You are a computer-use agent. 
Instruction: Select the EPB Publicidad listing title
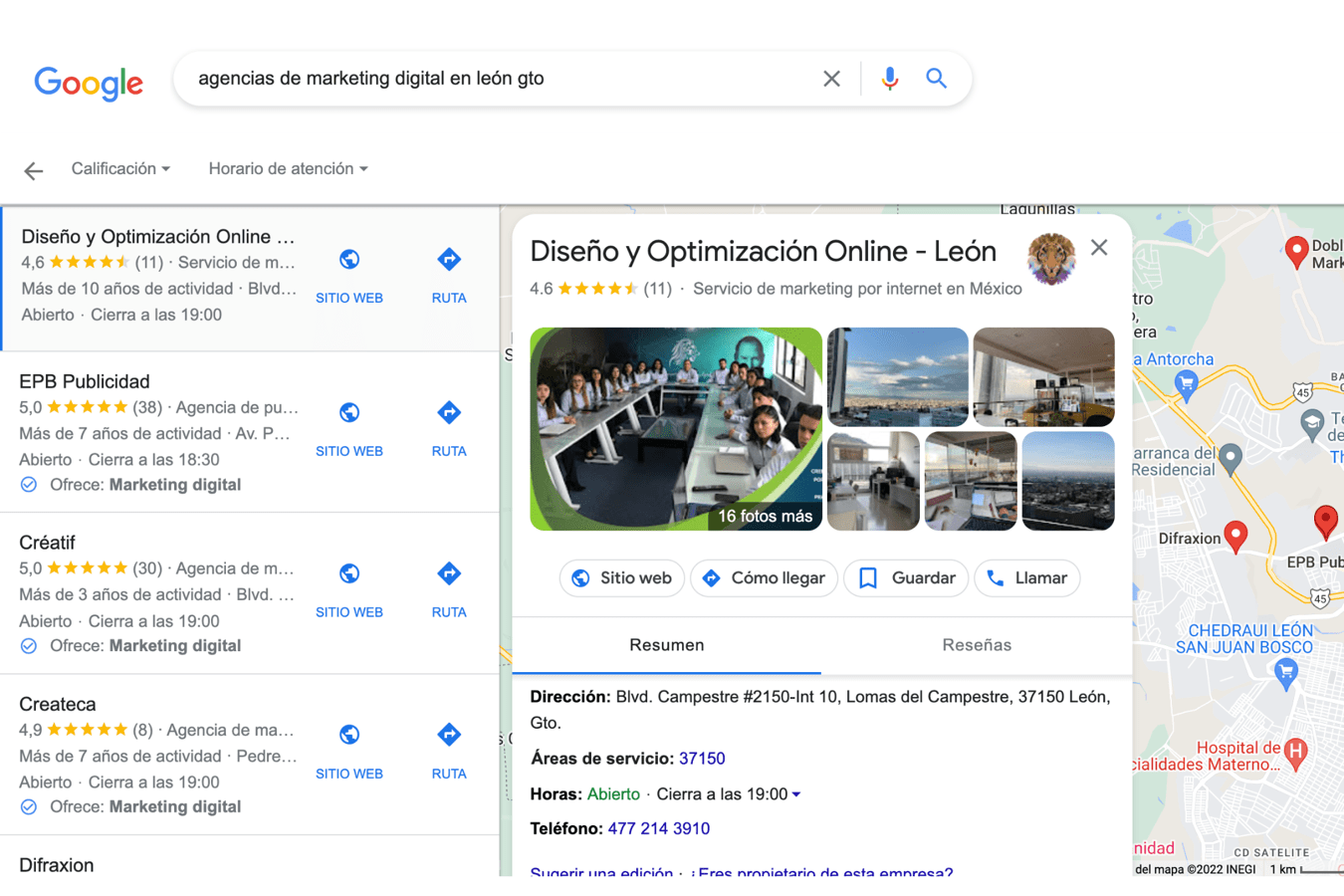coord(85,381)
